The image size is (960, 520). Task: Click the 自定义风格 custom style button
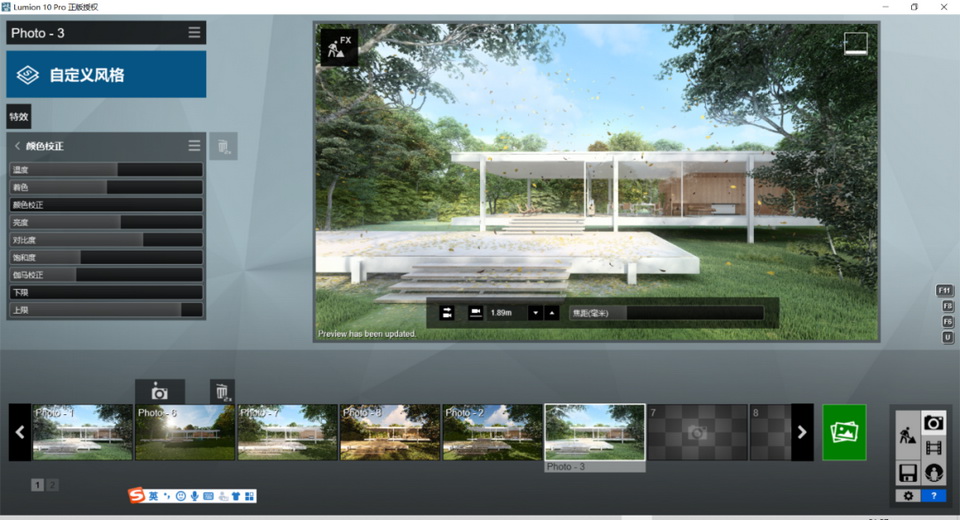coord(106,75)
